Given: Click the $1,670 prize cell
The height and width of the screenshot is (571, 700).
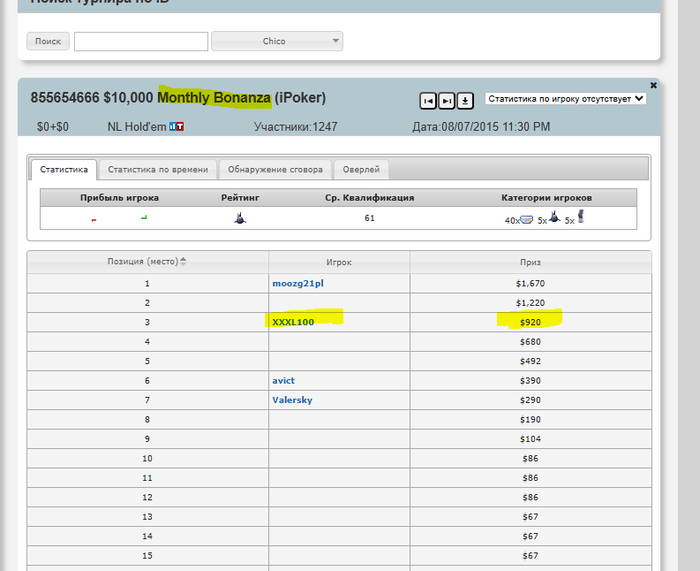Looking at the screenshot, I should (530, 283).
